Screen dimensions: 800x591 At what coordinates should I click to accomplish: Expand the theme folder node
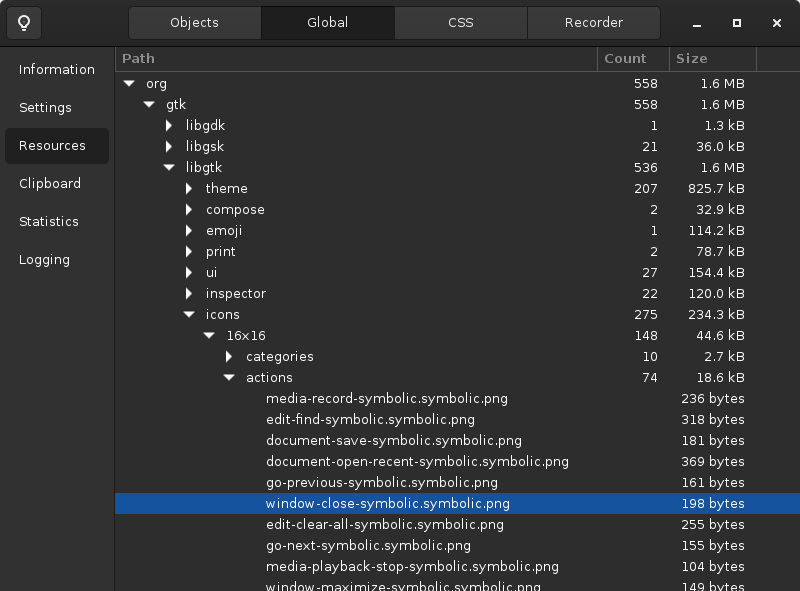[x=188, y=188]
